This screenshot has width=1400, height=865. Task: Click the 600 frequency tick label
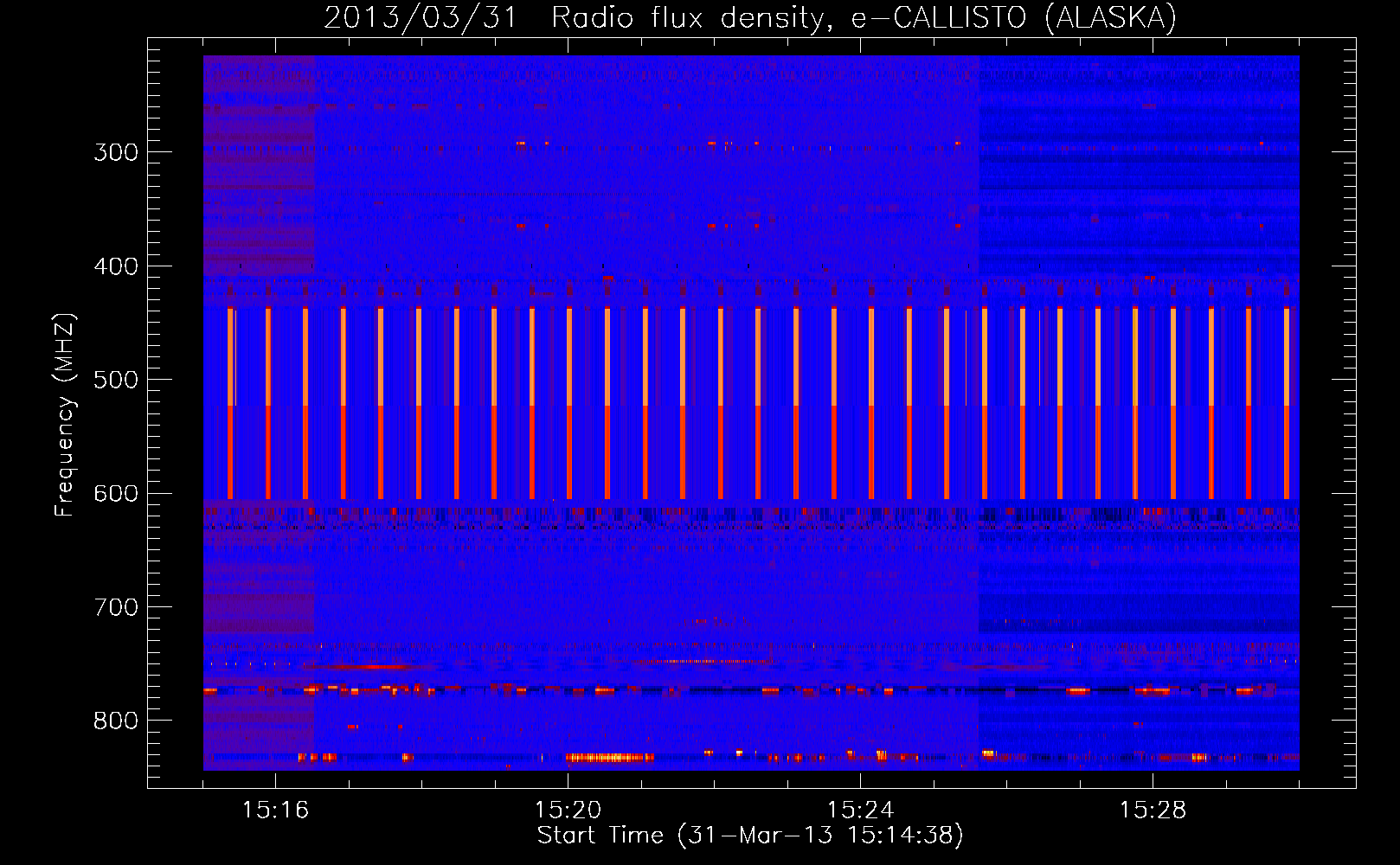(x=116, y=494)
